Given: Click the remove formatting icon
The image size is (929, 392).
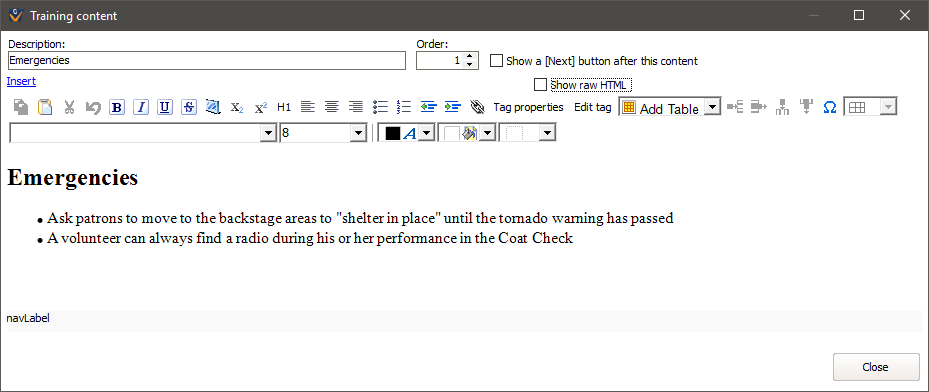Looking at the screenshot, I should [x=213, y=107].
